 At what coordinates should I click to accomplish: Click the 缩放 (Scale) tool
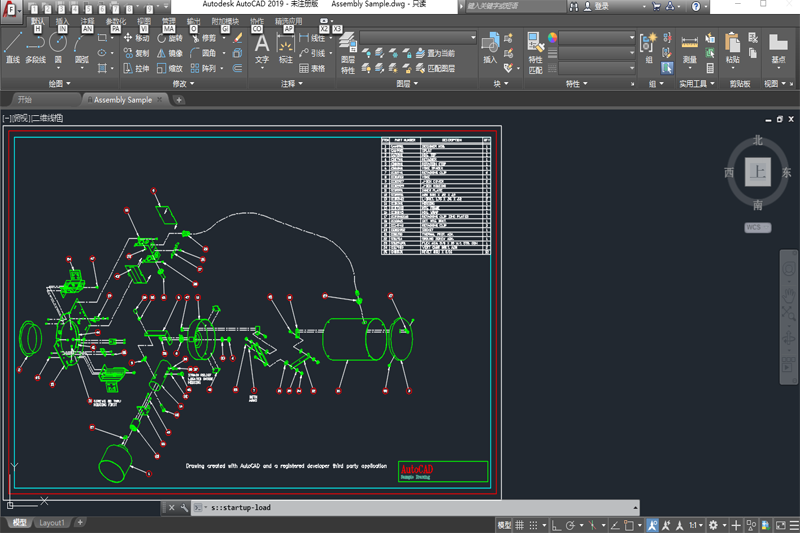pos(169,68)
